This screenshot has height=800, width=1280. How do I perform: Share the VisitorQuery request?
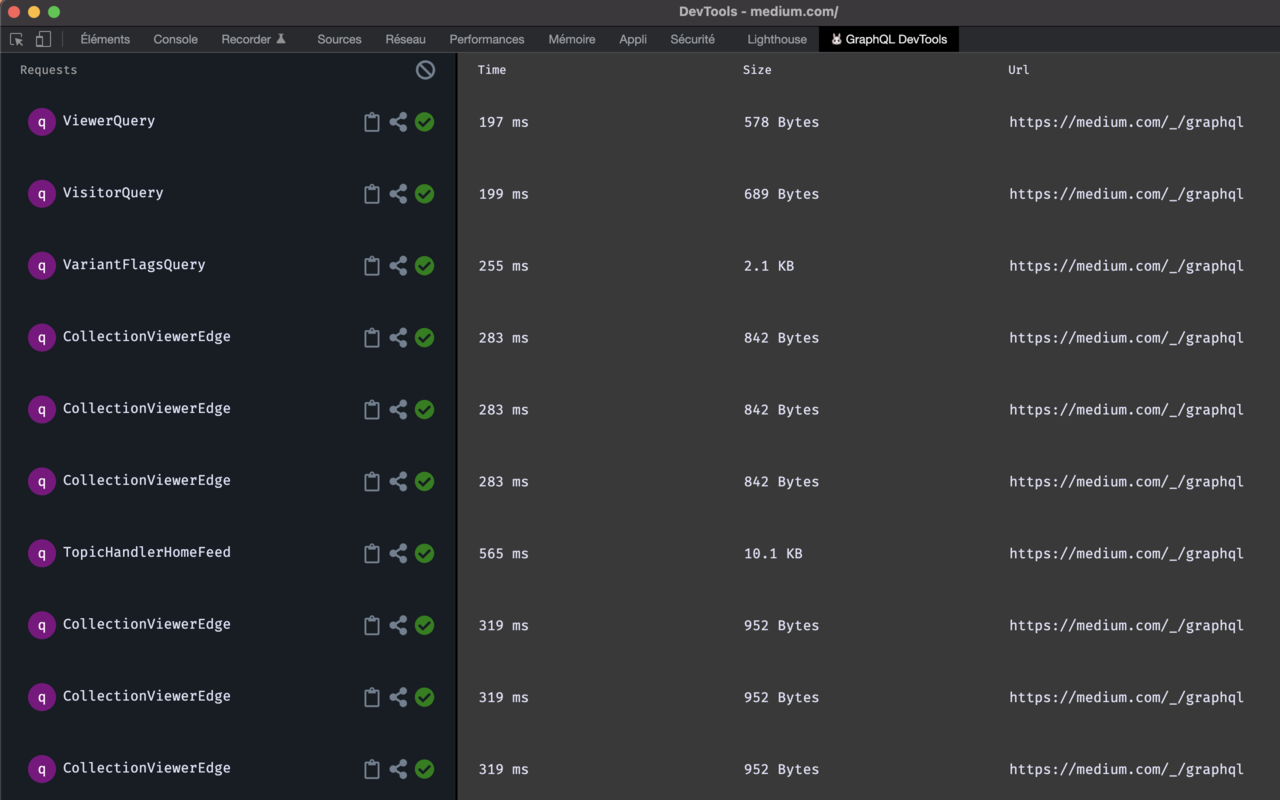398,194
